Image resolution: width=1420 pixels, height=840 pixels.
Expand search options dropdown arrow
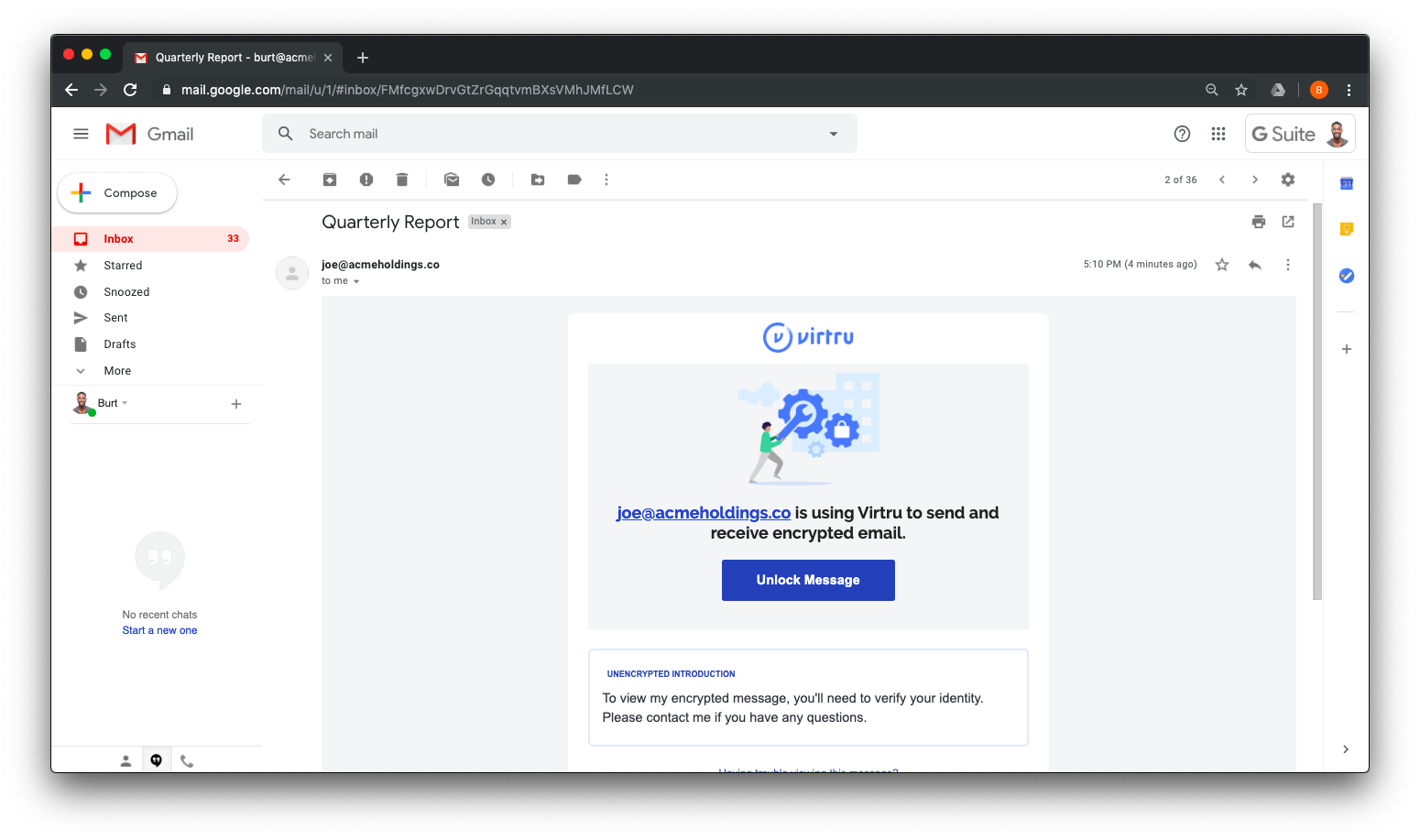(x=834, y=134)
